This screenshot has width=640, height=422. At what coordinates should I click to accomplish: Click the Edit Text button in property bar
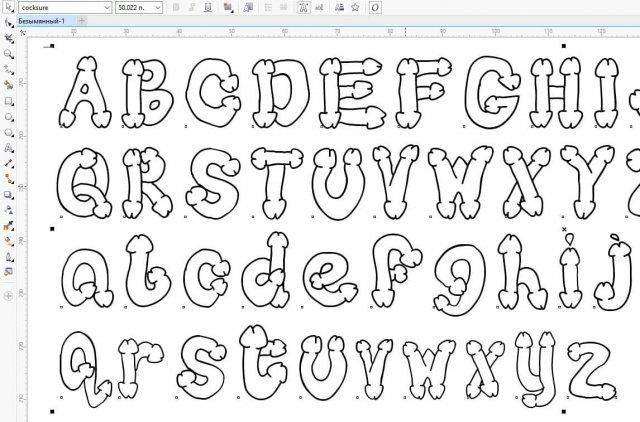(318, 7)
